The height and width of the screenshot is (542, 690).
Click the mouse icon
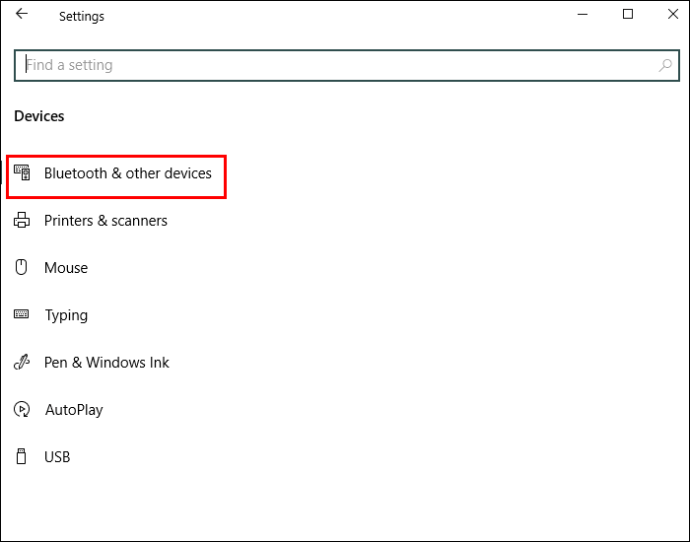pos(22,268)
